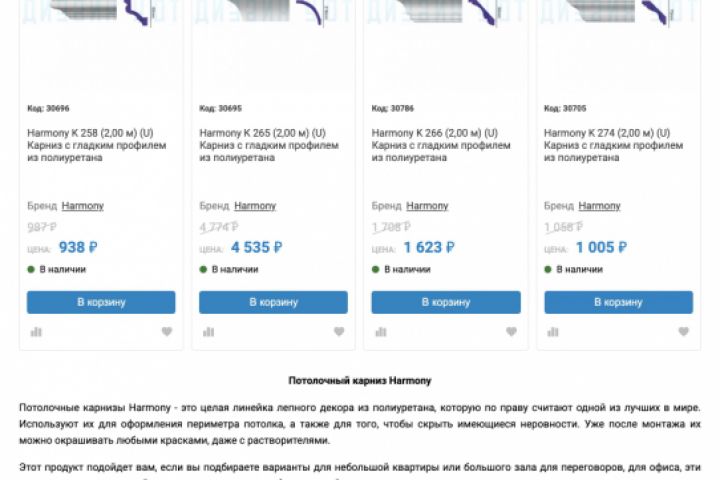Viewport: 720px width, 480px height.
Task: Add Harmony K 265 to cart
Action: pos(273,302)
